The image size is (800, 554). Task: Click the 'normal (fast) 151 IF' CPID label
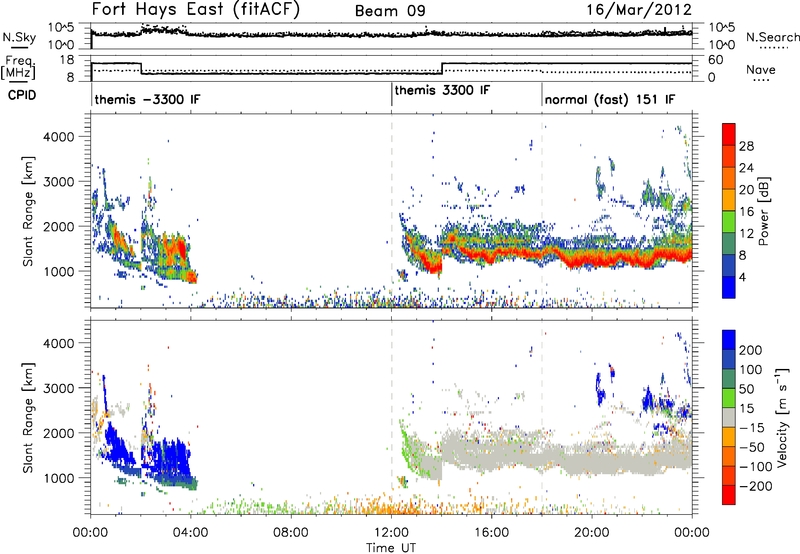(610, 99)
